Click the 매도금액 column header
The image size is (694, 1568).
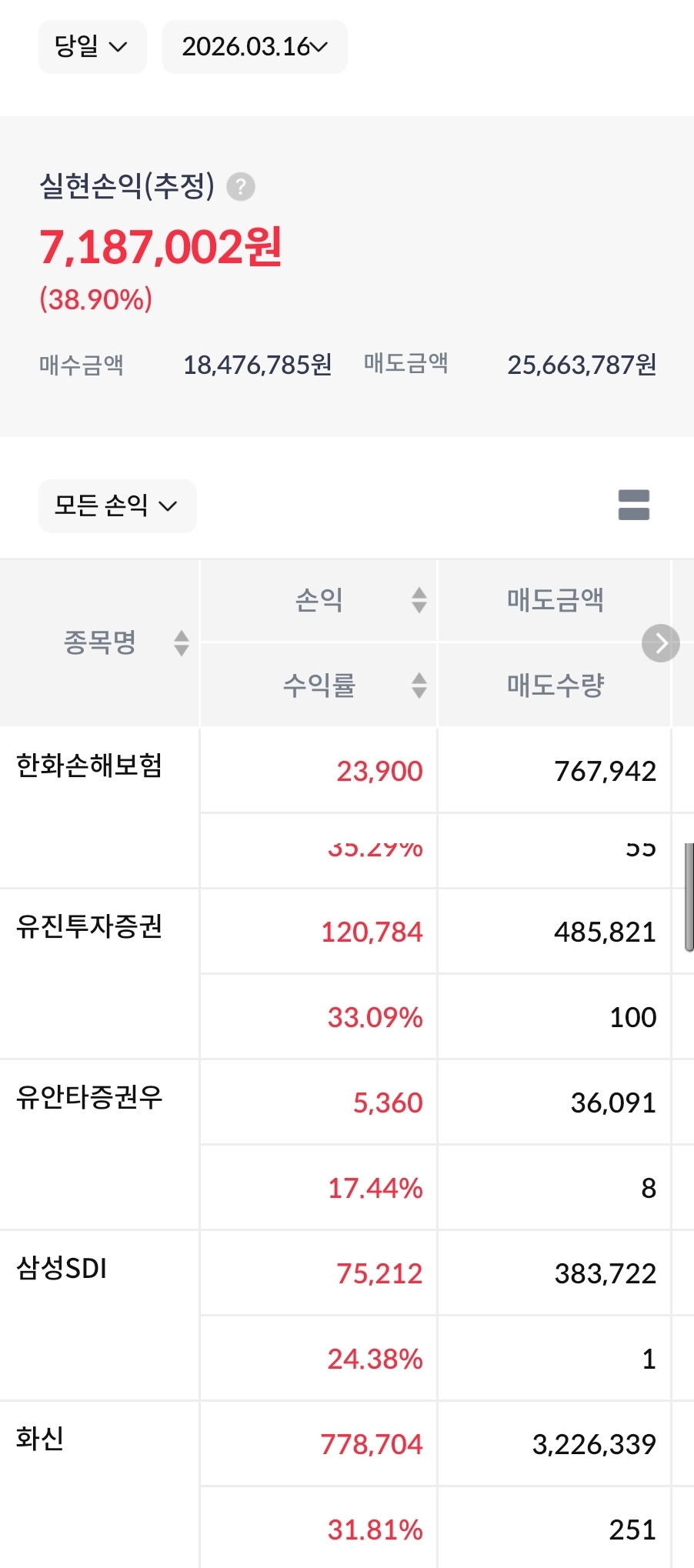click(x=555, y=600)
